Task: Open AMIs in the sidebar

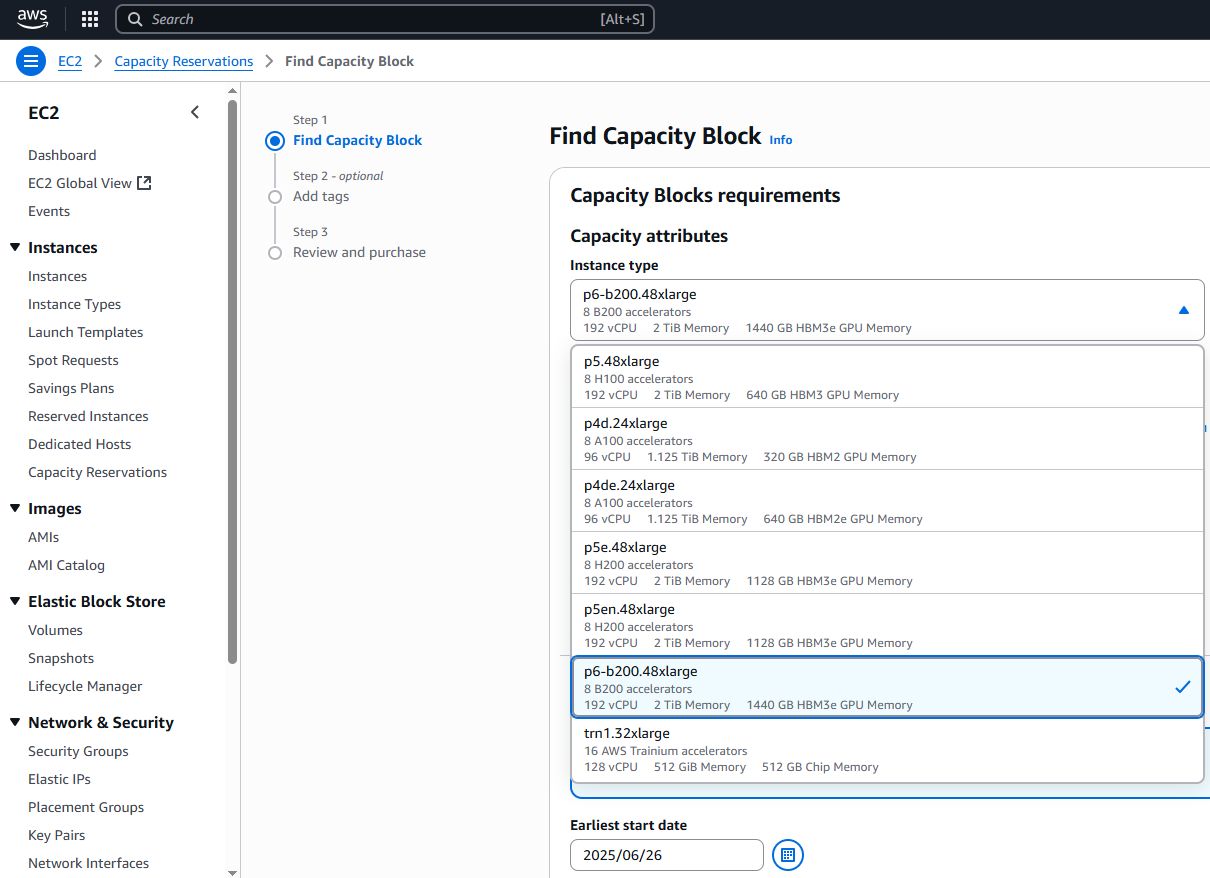Action: (43, 537)
